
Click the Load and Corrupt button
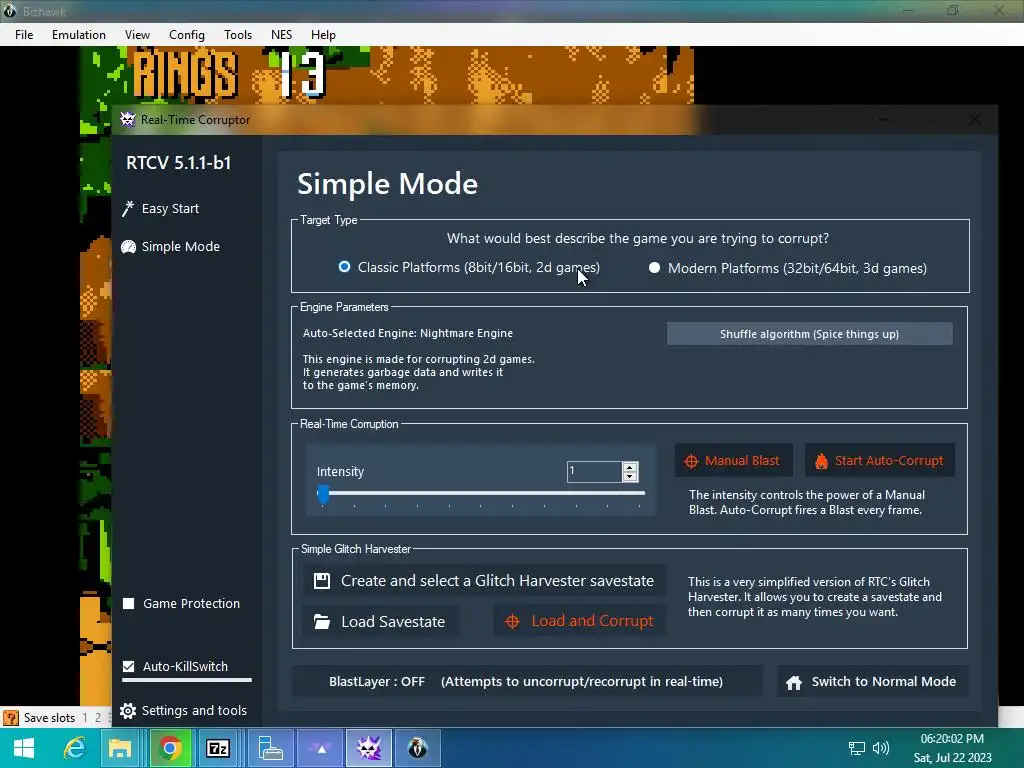tap(580, 622)
